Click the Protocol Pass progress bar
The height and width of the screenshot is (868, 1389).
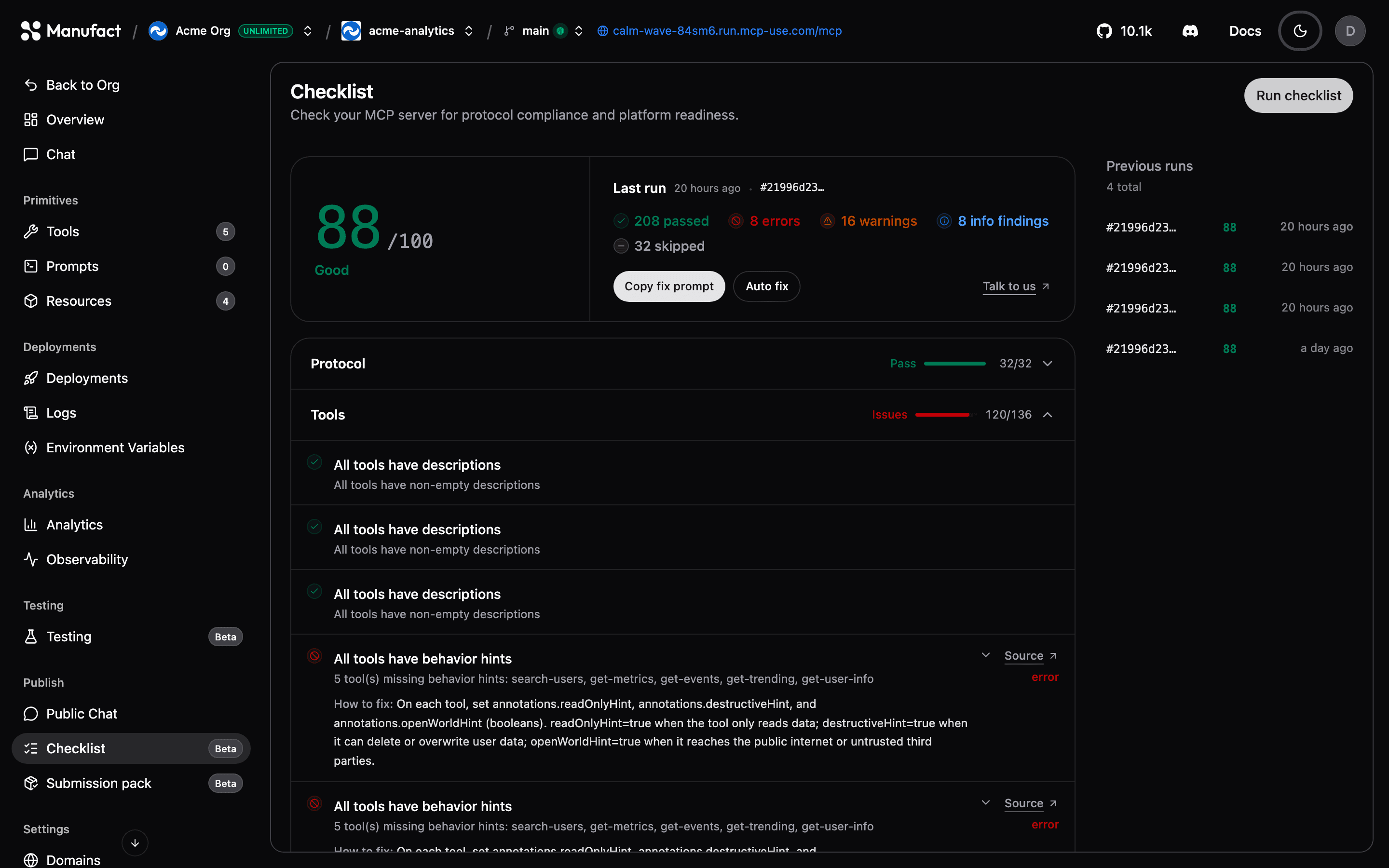954,364
